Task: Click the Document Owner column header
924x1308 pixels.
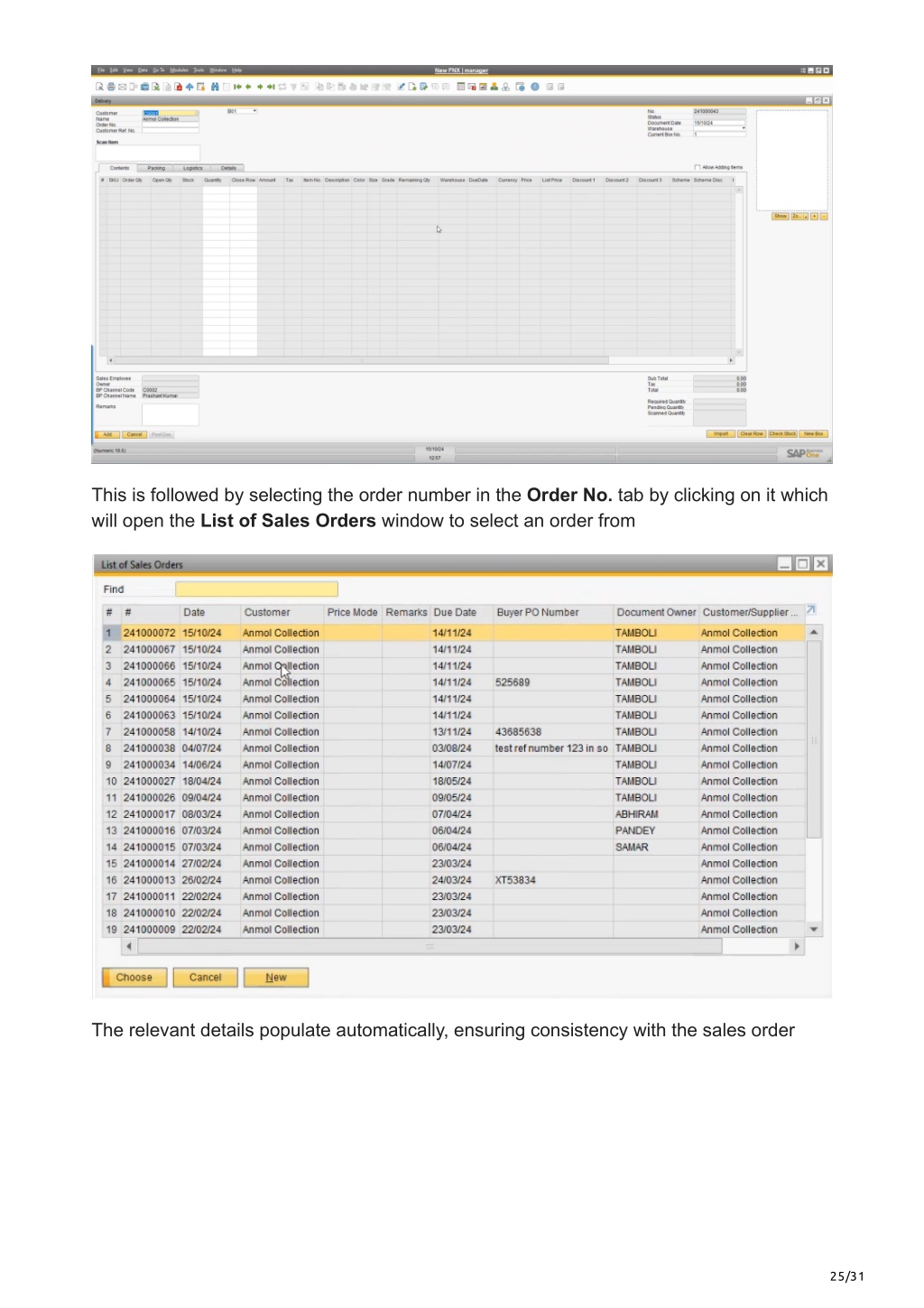Action: (656, 612)
